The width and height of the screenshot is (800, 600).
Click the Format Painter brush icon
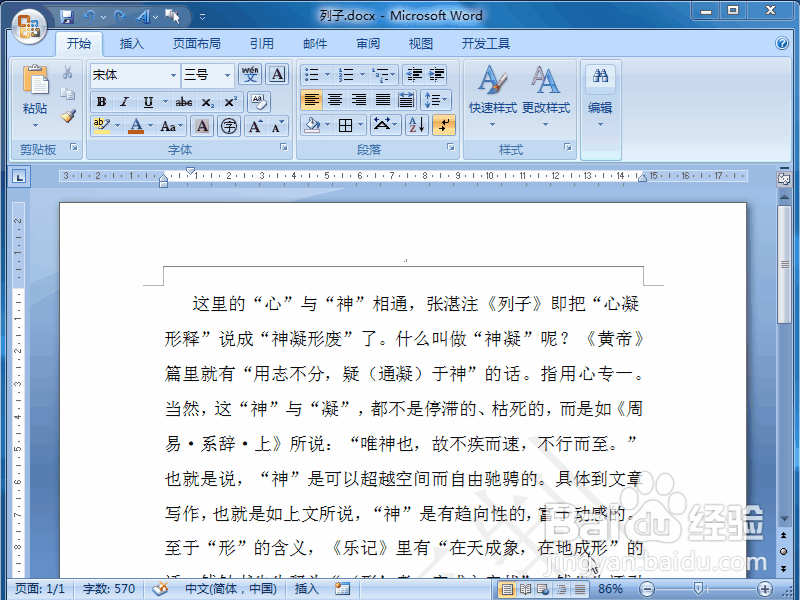(69, 114)
